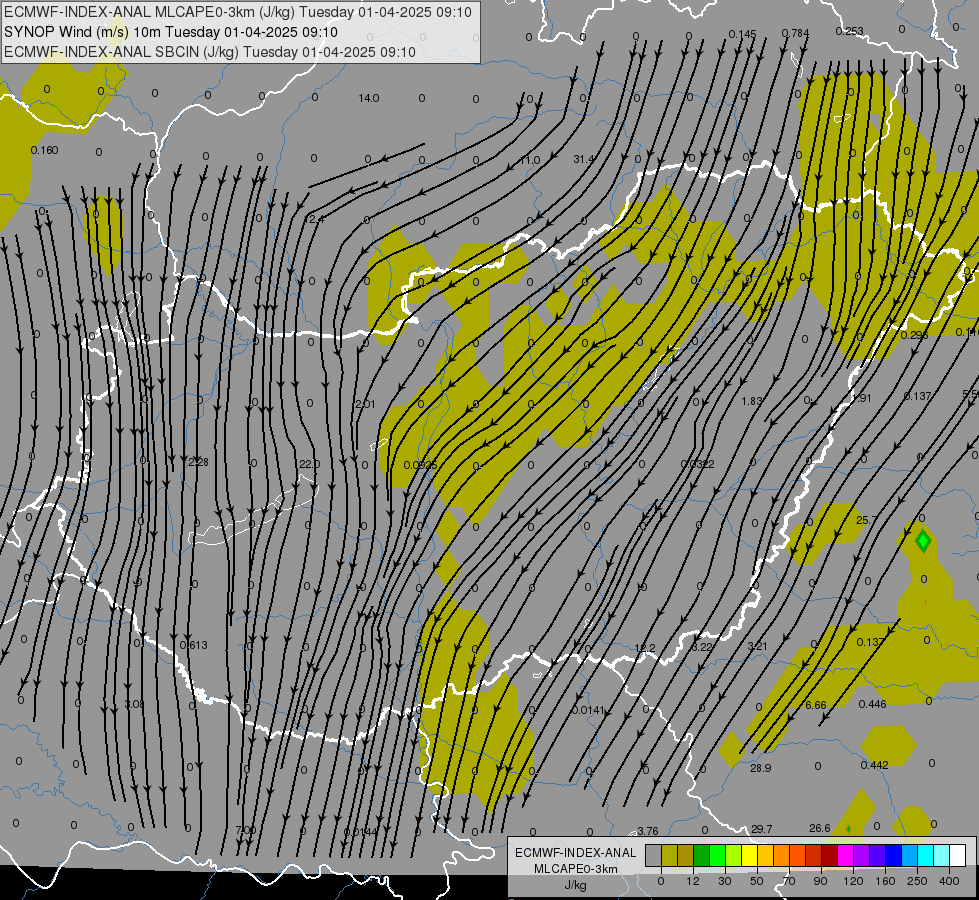Click the legend label ECMWF-INDEX-ANAL

tap(576, 853)
